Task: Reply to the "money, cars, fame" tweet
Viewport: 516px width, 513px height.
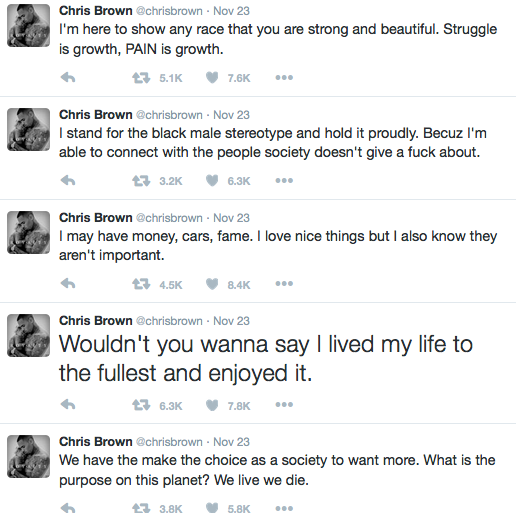Action: click(68, 284)
